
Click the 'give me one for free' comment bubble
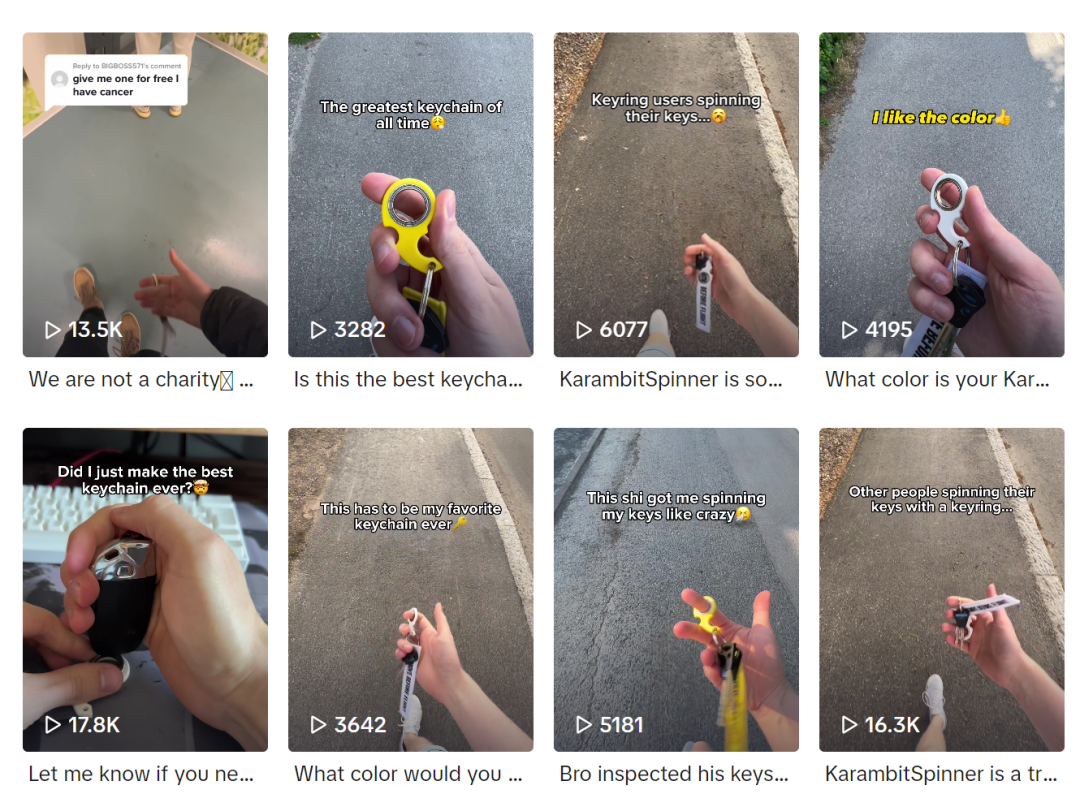click(x=116, y=80)
